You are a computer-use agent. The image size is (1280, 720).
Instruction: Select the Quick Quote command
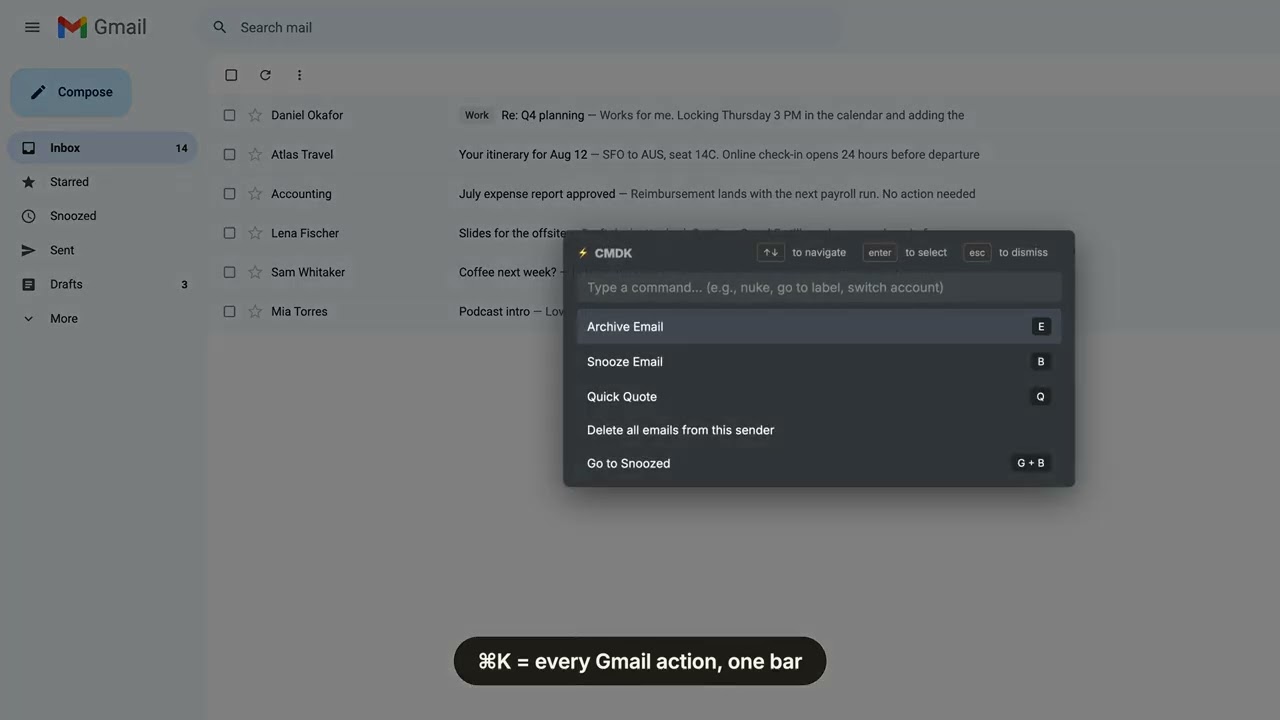(819, 396)
